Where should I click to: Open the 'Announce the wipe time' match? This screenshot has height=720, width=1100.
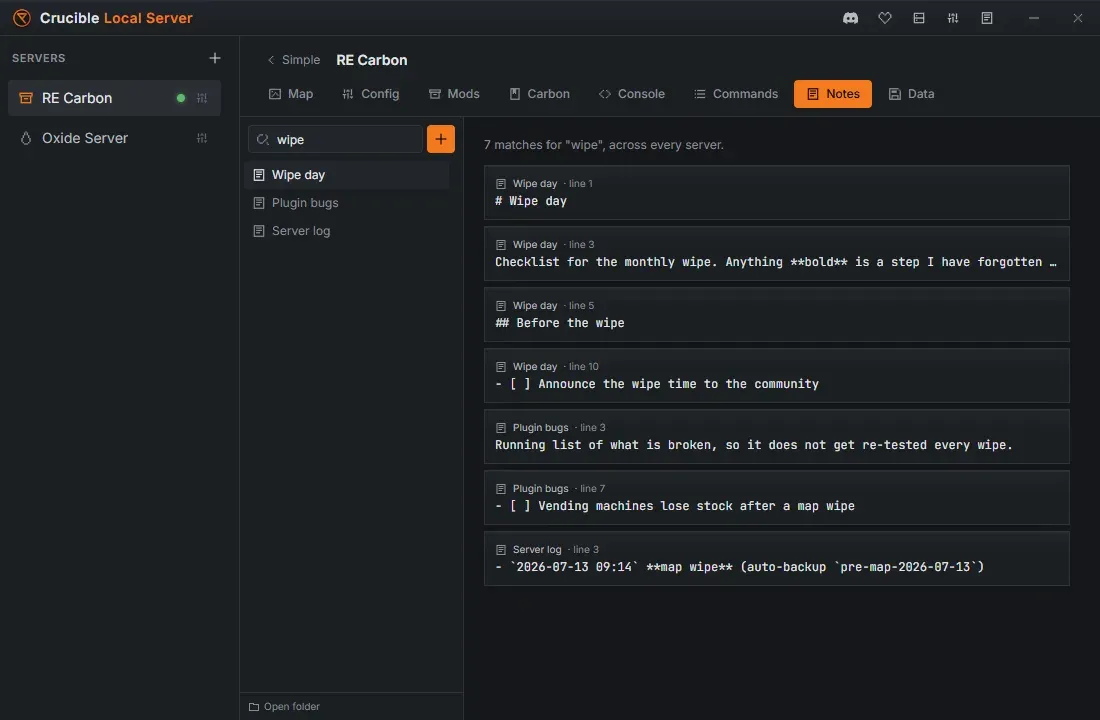pyautogui.click(x=777, y=376)
